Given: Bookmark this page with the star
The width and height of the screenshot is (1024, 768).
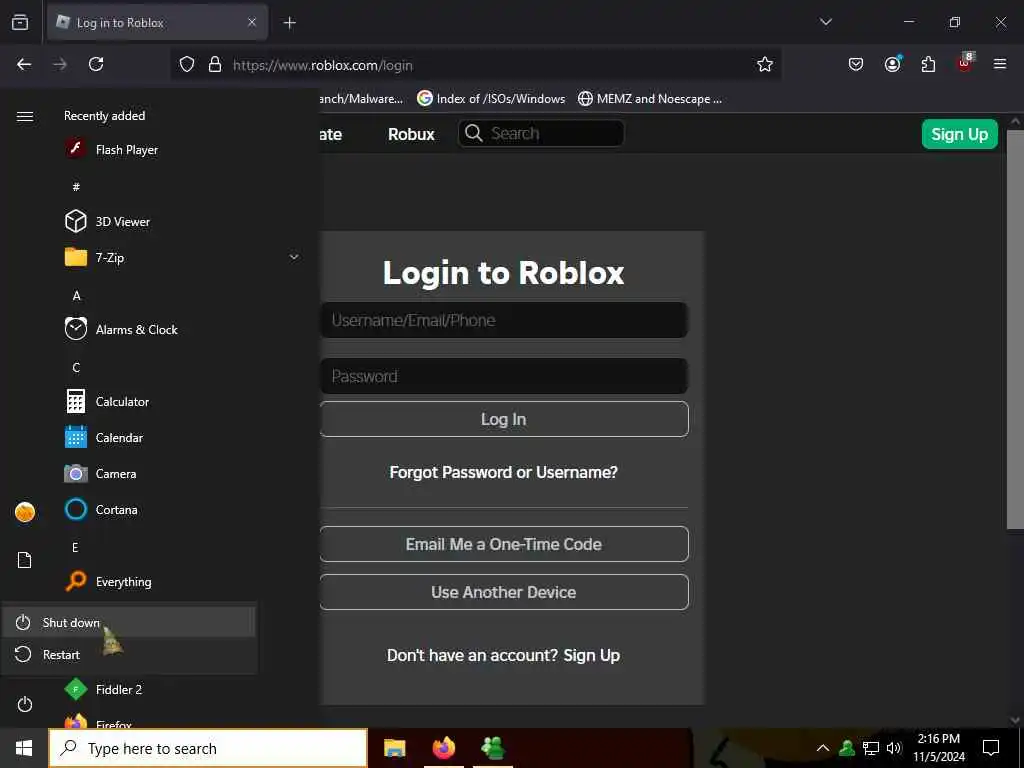Looking at the screenshot, I should point(765,64).
